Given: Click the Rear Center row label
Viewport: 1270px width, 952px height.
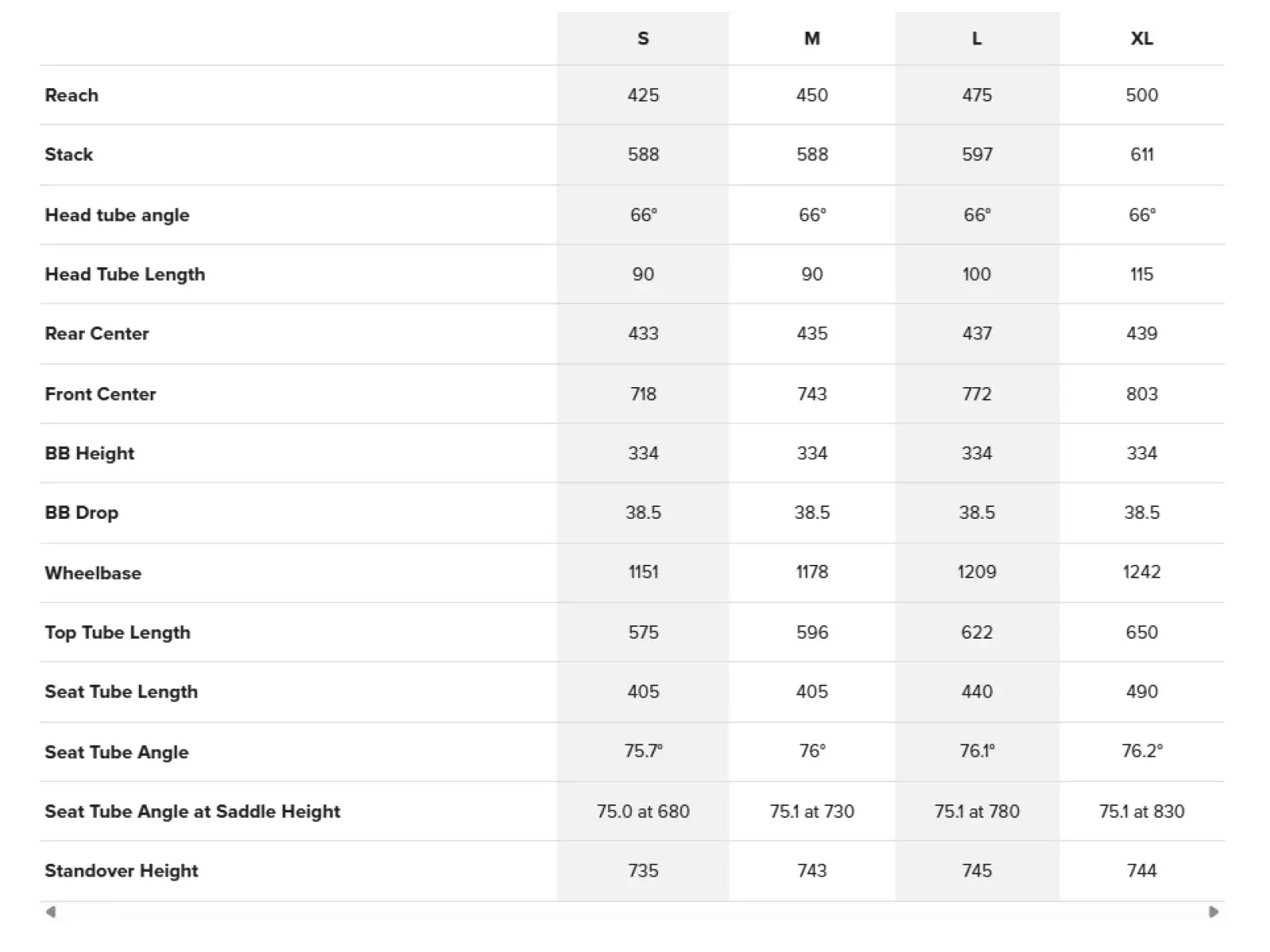Looking at the screenshot, I should (x=97, y=333).
